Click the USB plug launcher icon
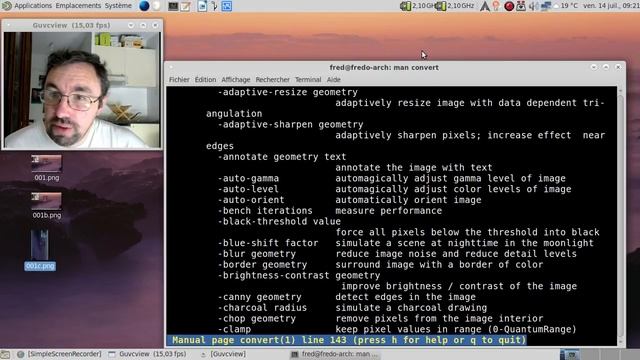This screenshot has height=360, width=640. pos(214,6)
